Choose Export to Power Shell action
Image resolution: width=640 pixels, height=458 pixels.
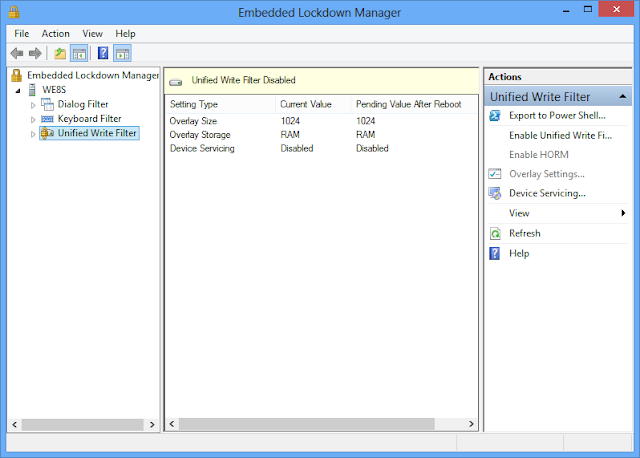click(557, 116)
